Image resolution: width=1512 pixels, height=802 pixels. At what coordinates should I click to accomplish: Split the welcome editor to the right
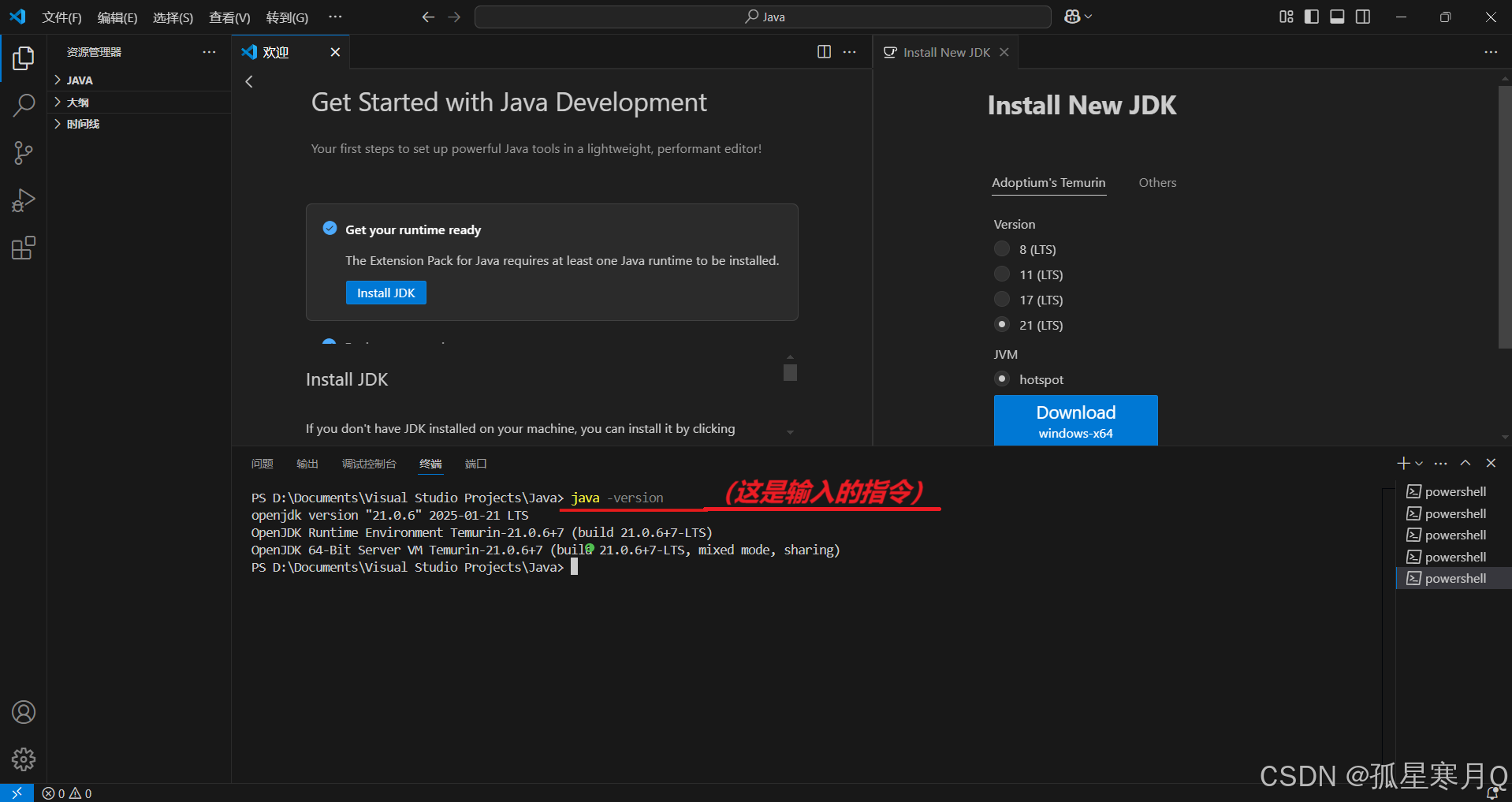[x=824, y=52]
